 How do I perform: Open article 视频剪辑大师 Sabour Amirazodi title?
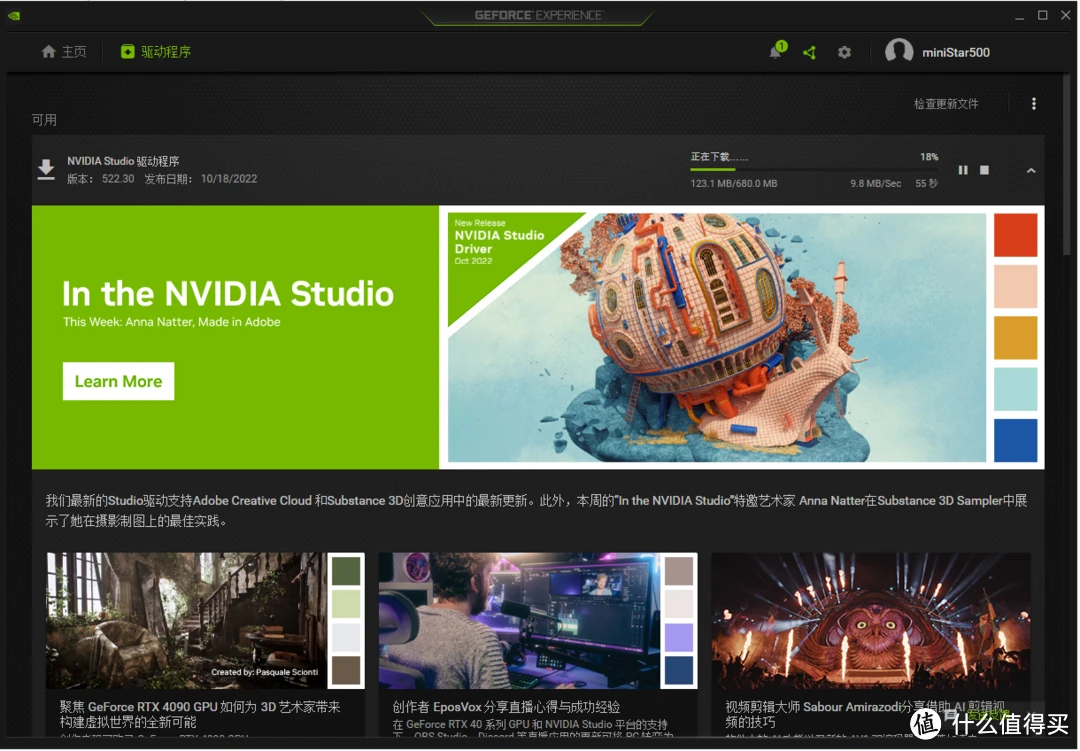(865, 714)
